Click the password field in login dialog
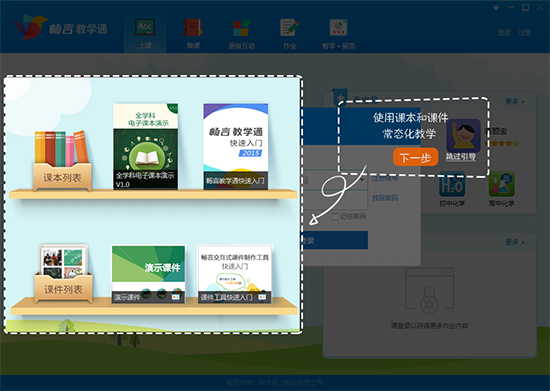 point(335,199)
